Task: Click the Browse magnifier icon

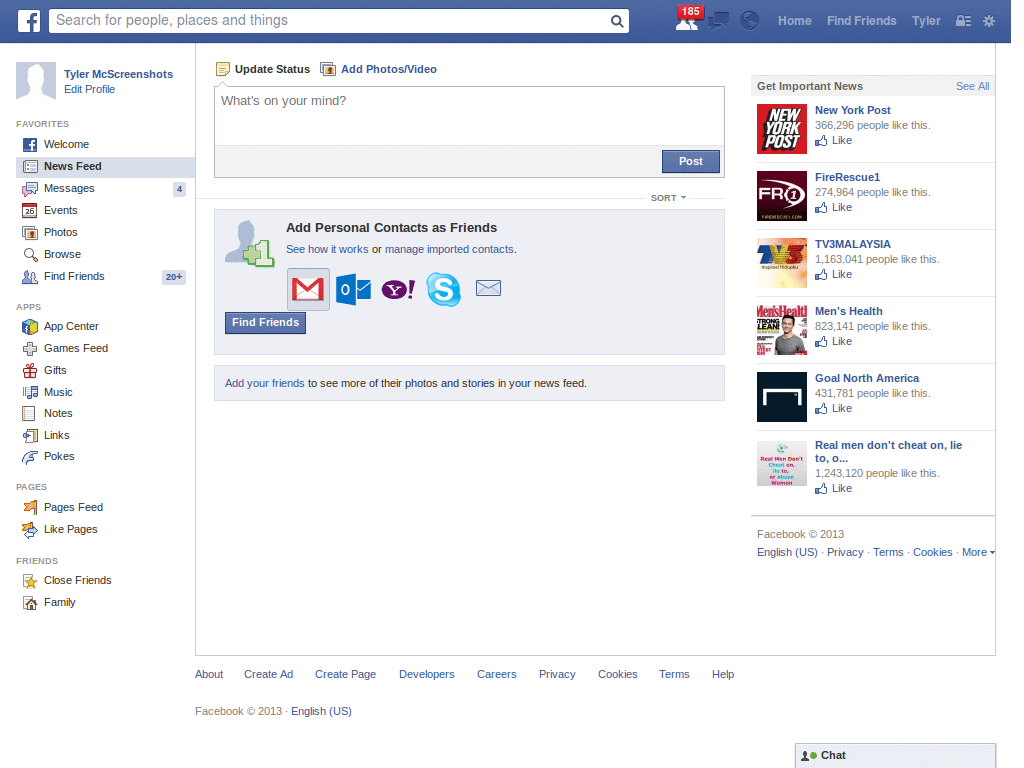Action: coord(30,255)
